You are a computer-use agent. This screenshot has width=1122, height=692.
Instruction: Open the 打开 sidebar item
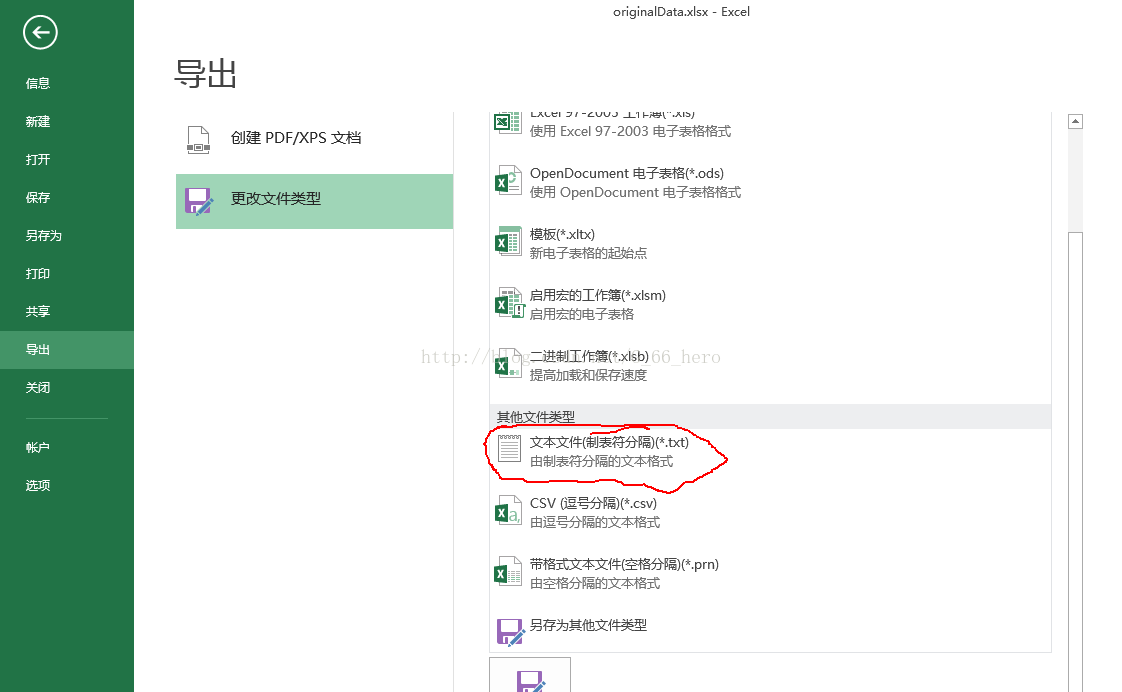coord(38,160)
